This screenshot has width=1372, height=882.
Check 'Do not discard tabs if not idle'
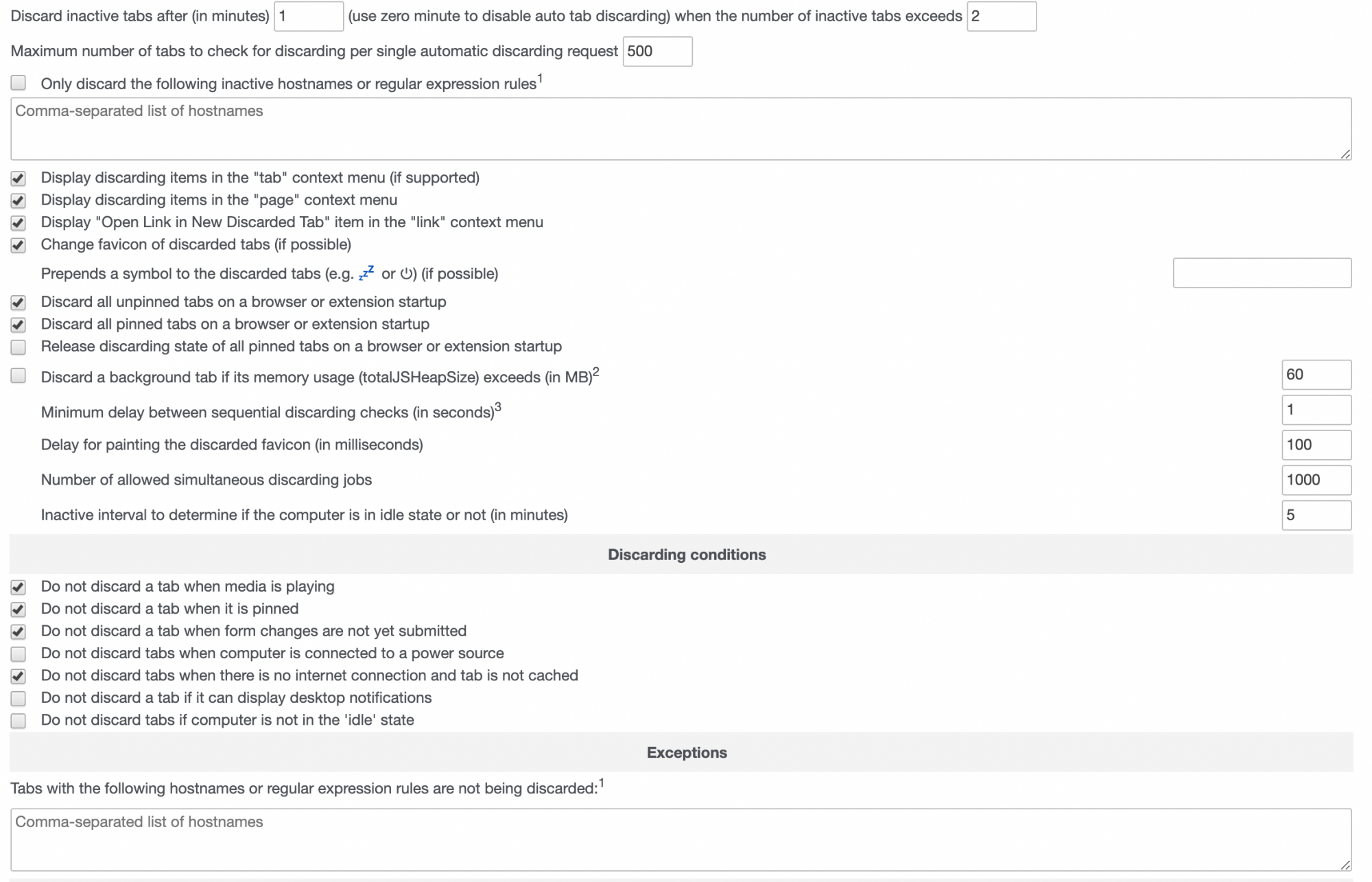pos(19,721)
